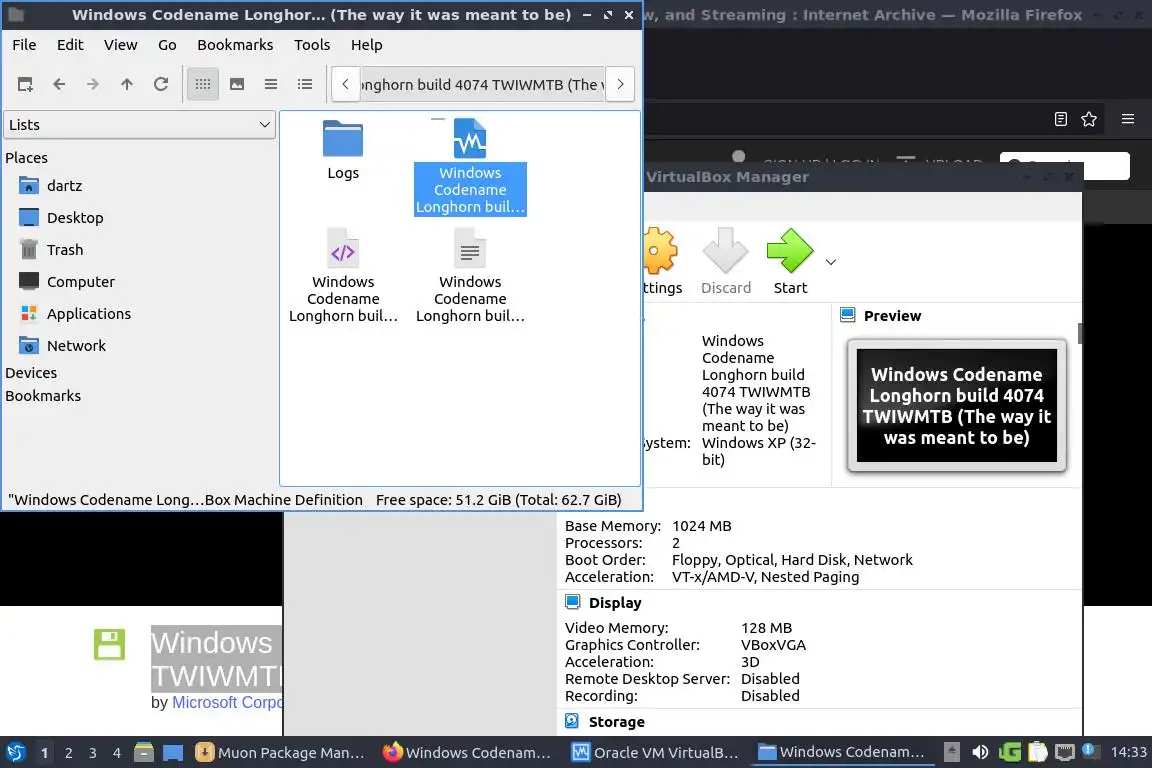This screenshot has height=768, width=1152.
Task: Start the virtual machine
Action: (x=791, y=261)
